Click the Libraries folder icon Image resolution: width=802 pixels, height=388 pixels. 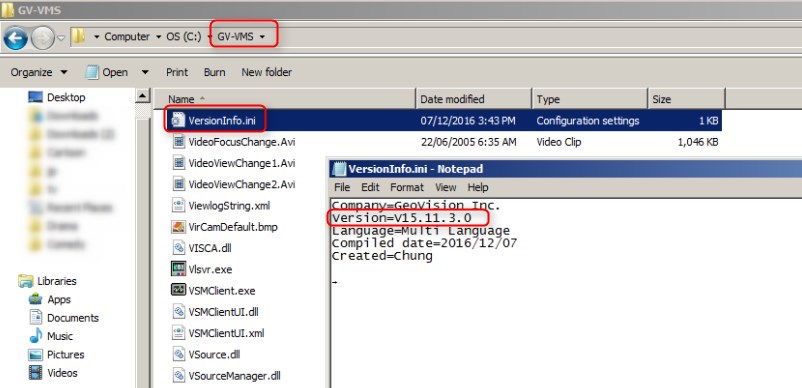(x=26, y=281)
